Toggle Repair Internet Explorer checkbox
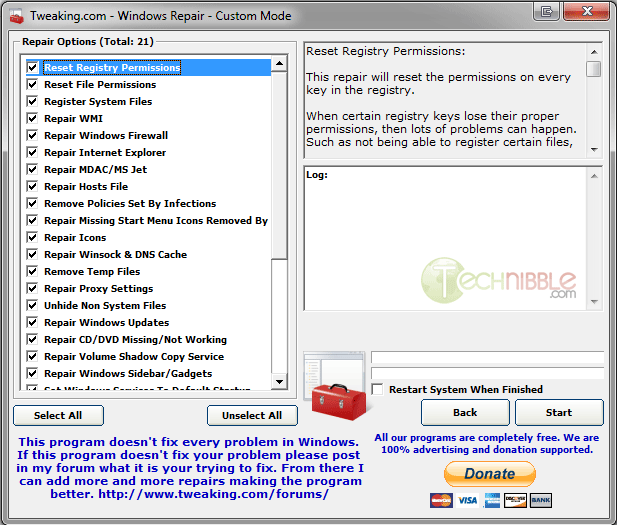Viewport: 617px width, 525px height. tap(32, 152)
